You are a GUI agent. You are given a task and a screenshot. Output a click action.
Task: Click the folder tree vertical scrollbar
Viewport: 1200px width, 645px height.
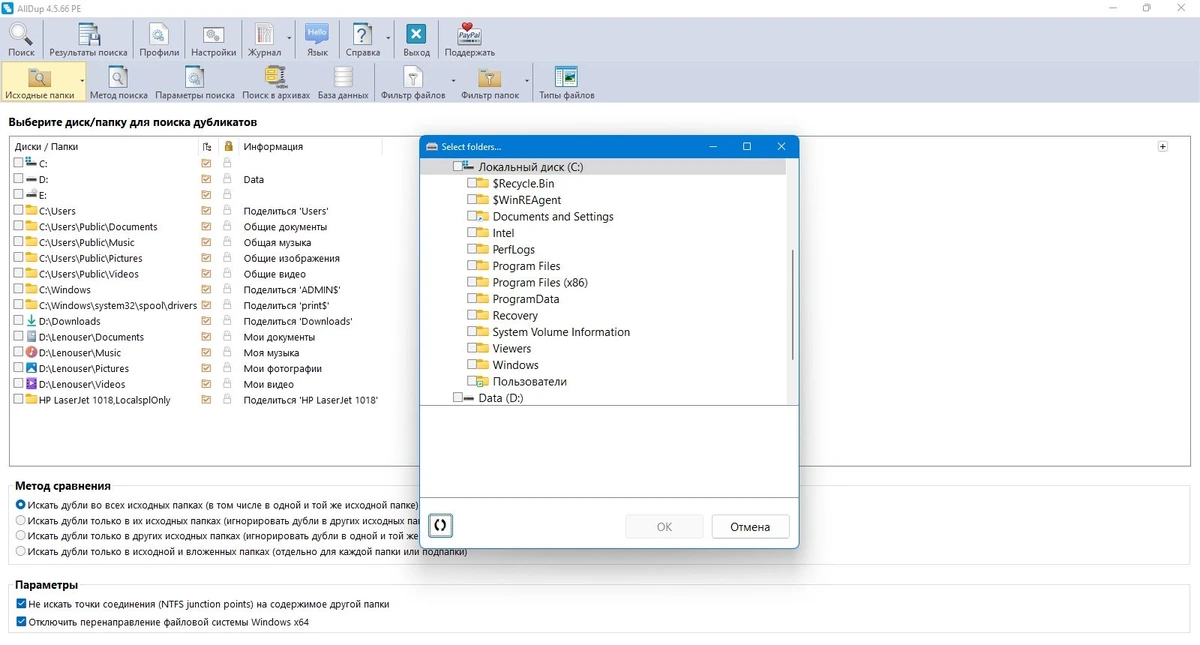click(x=792, y=305)
